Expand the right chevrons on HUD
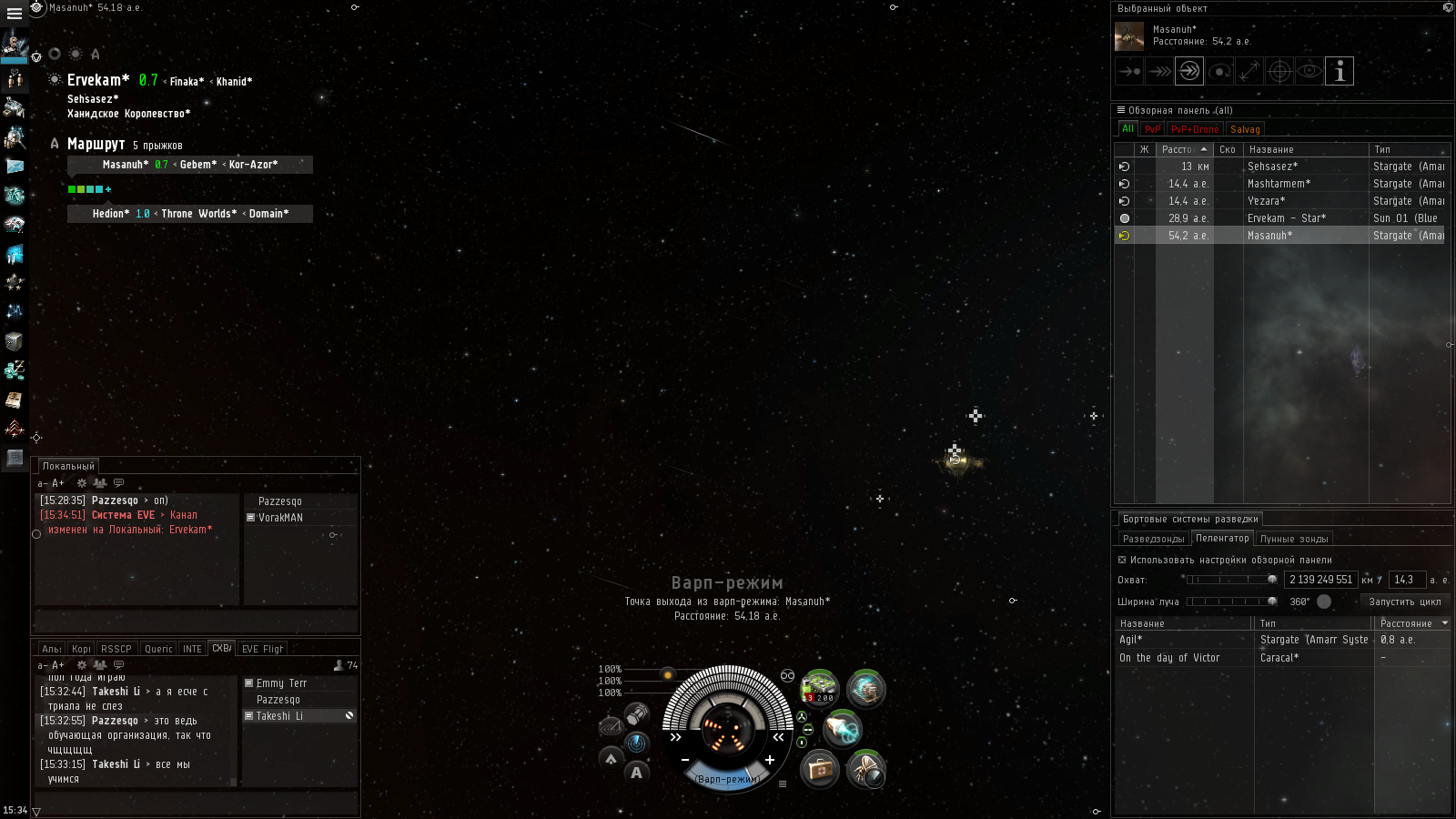Viewport: 1456px width, 819px height. (778, 737)
